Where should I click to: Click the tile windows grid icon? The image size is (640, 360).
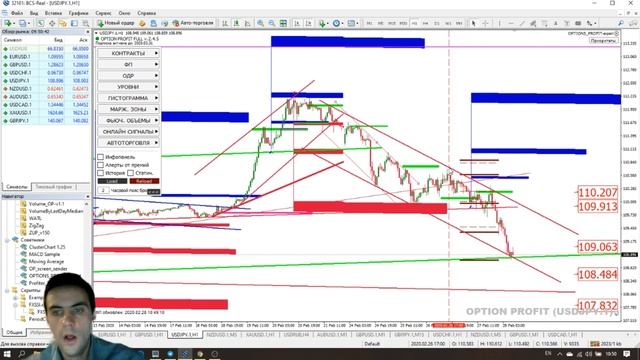pyautogui.click(x=283, y=23)
